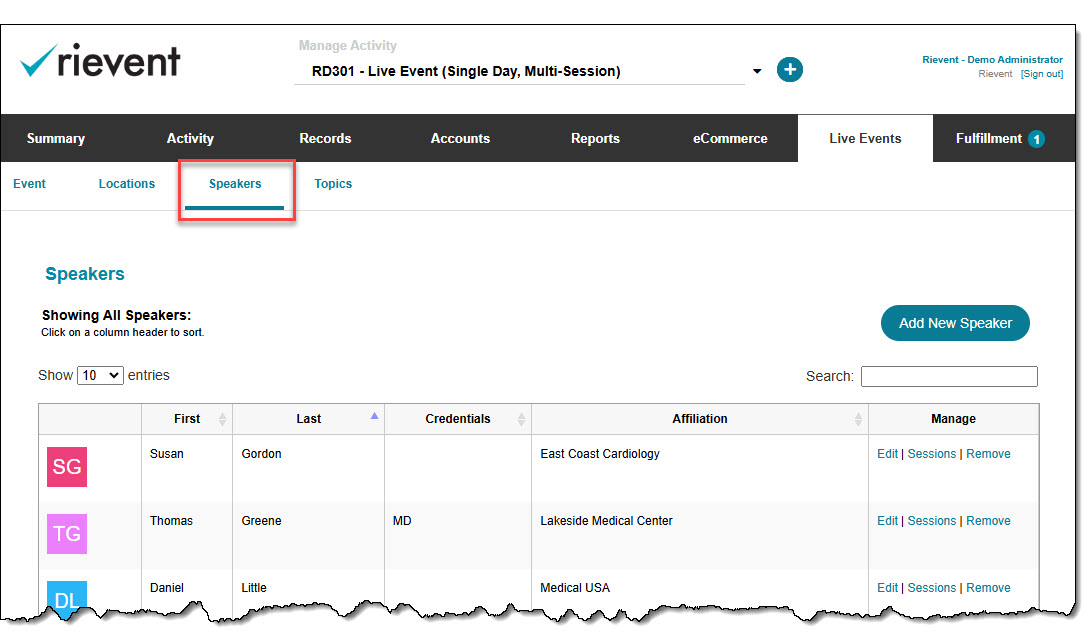Open the Fulfillment tab
The width and height of the screenshot is (1085, 643).
[x=989, y=138]
